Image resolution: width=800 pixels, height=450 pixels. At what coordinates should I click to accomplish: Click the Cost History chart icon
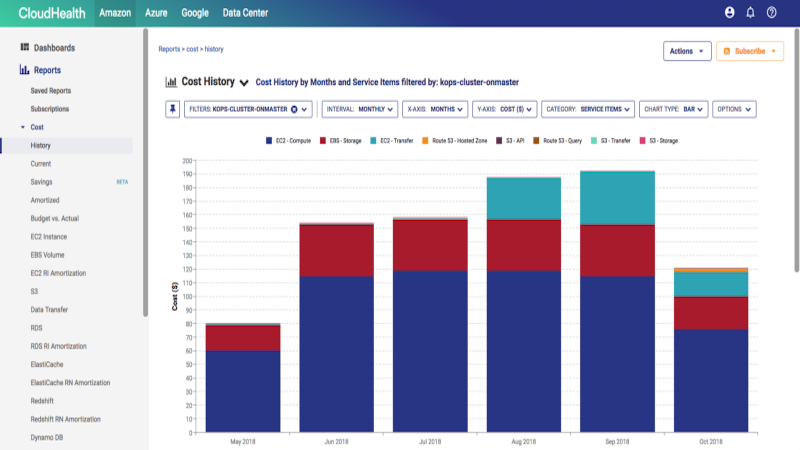171,82
